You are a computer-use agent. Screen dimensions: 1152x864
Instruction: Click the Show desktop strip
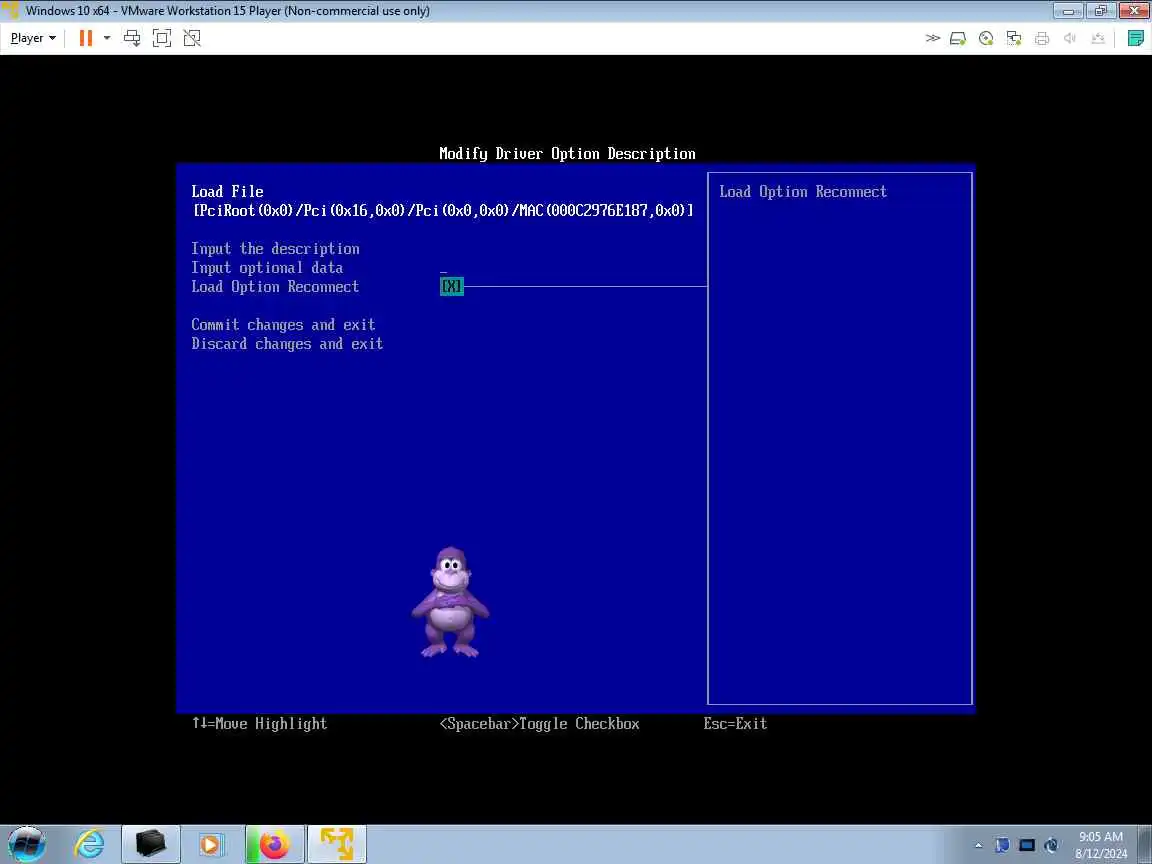click(1146, 844)
